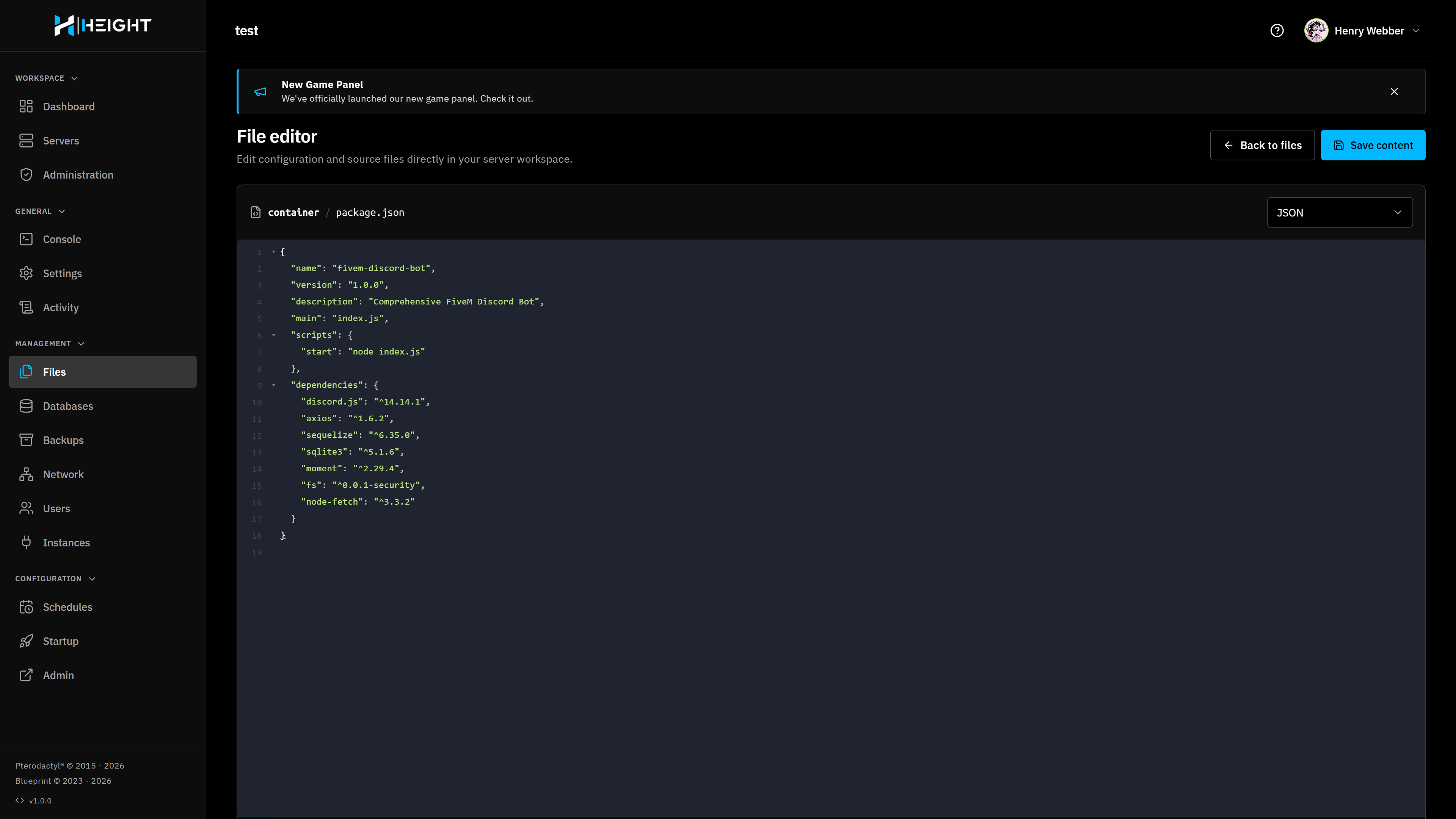Click the "fivem-discord-bot" name value
Image resolution: width=1456 pixels, height=819 pixels.
tap(381, 268)
